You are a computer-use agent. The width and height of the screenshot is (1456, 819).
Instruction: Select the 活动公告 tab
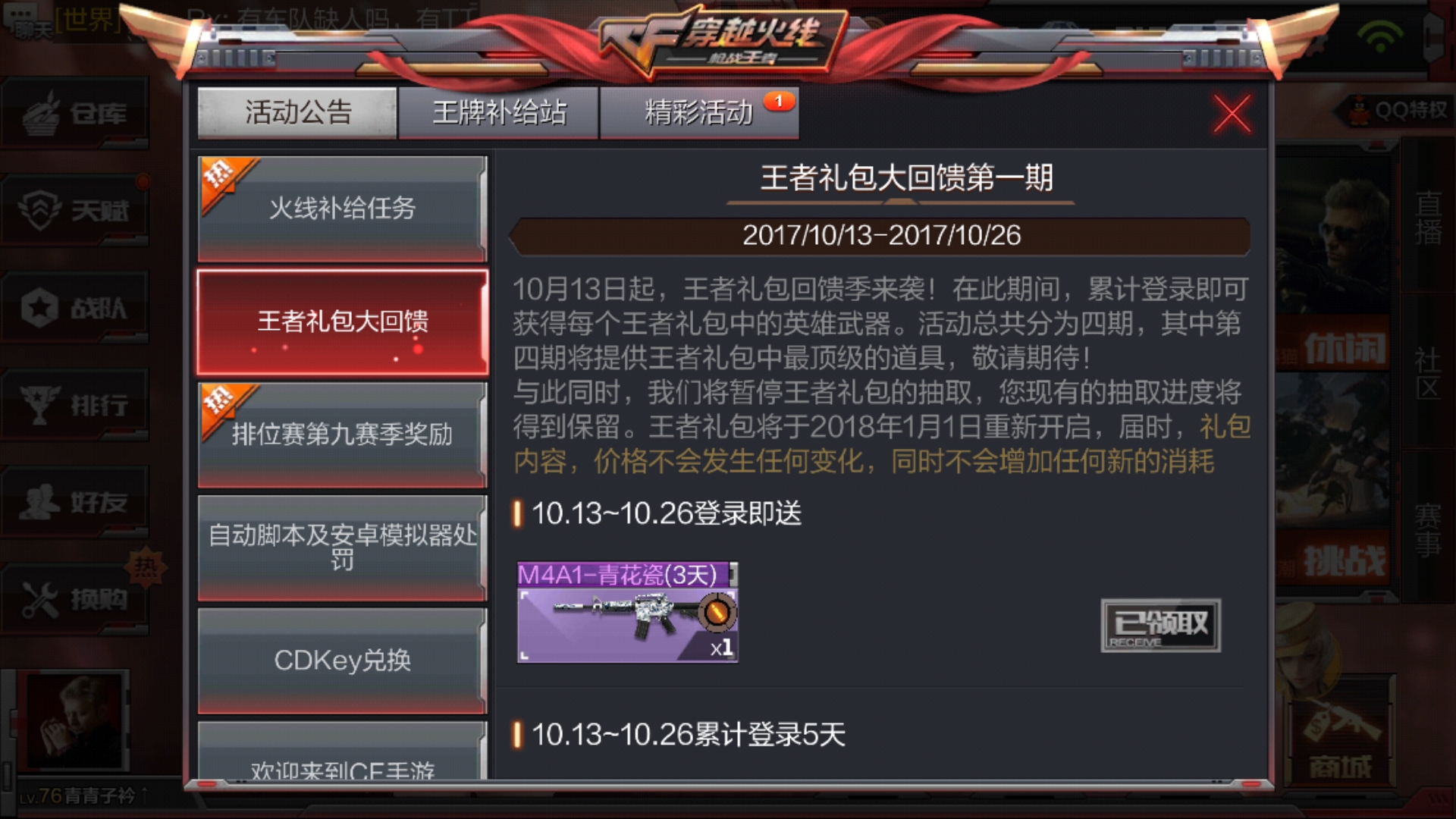[x=297, y=113]
